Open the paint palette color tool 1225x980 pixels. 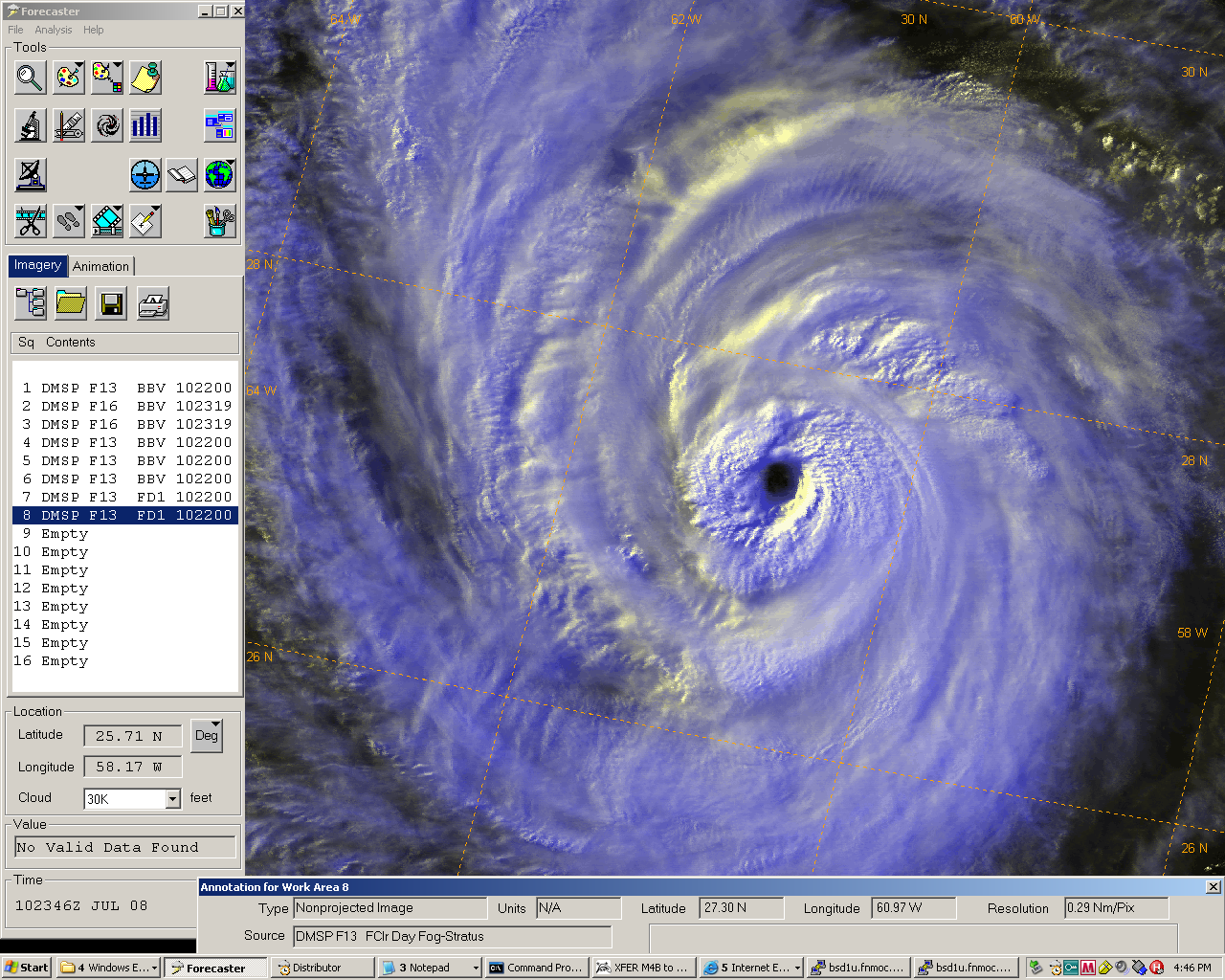69,78
